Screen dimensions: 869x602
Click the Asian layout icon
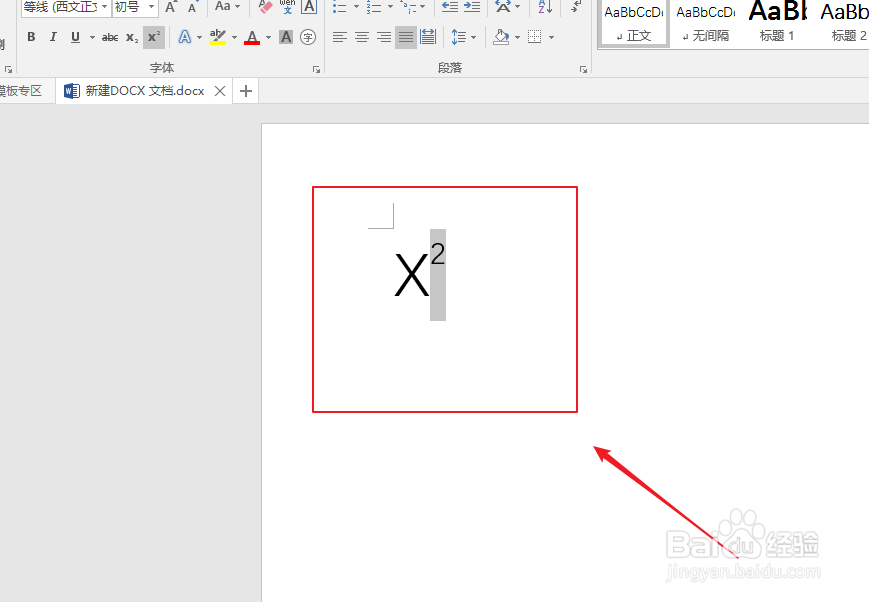[x=503, y=7]
